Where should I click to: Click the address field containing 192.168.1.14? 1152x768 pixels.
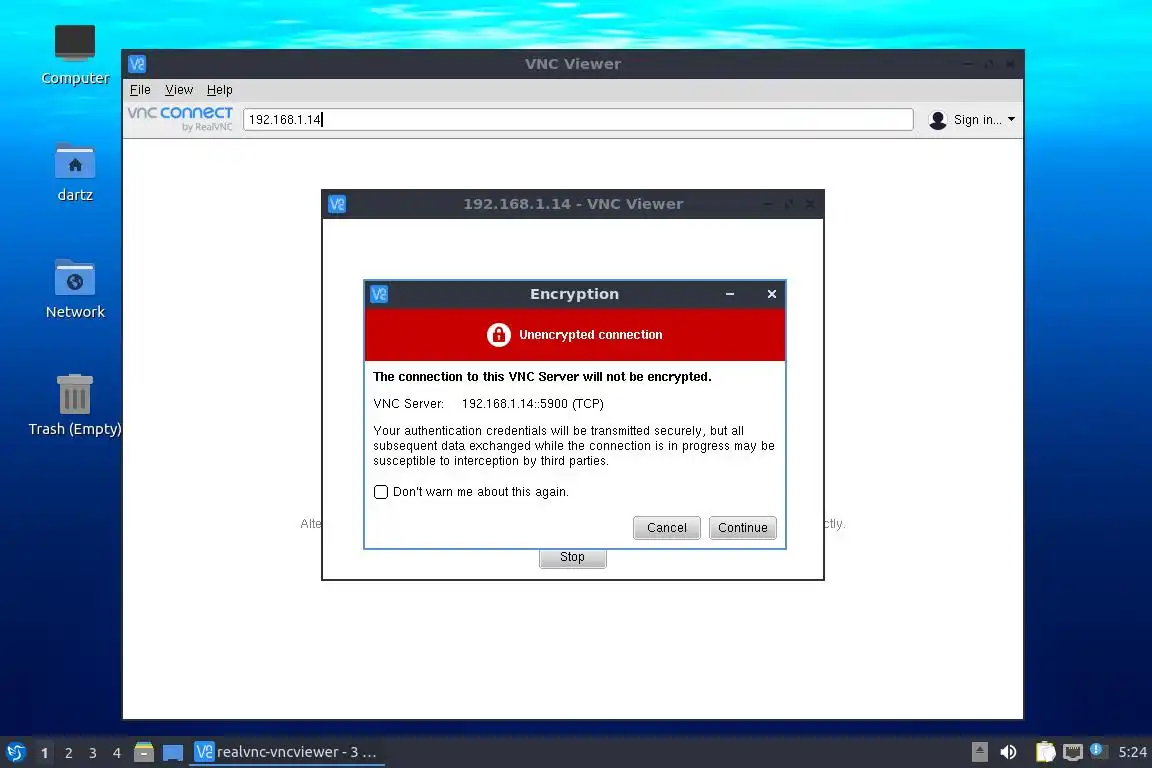(x=578, y=119)
